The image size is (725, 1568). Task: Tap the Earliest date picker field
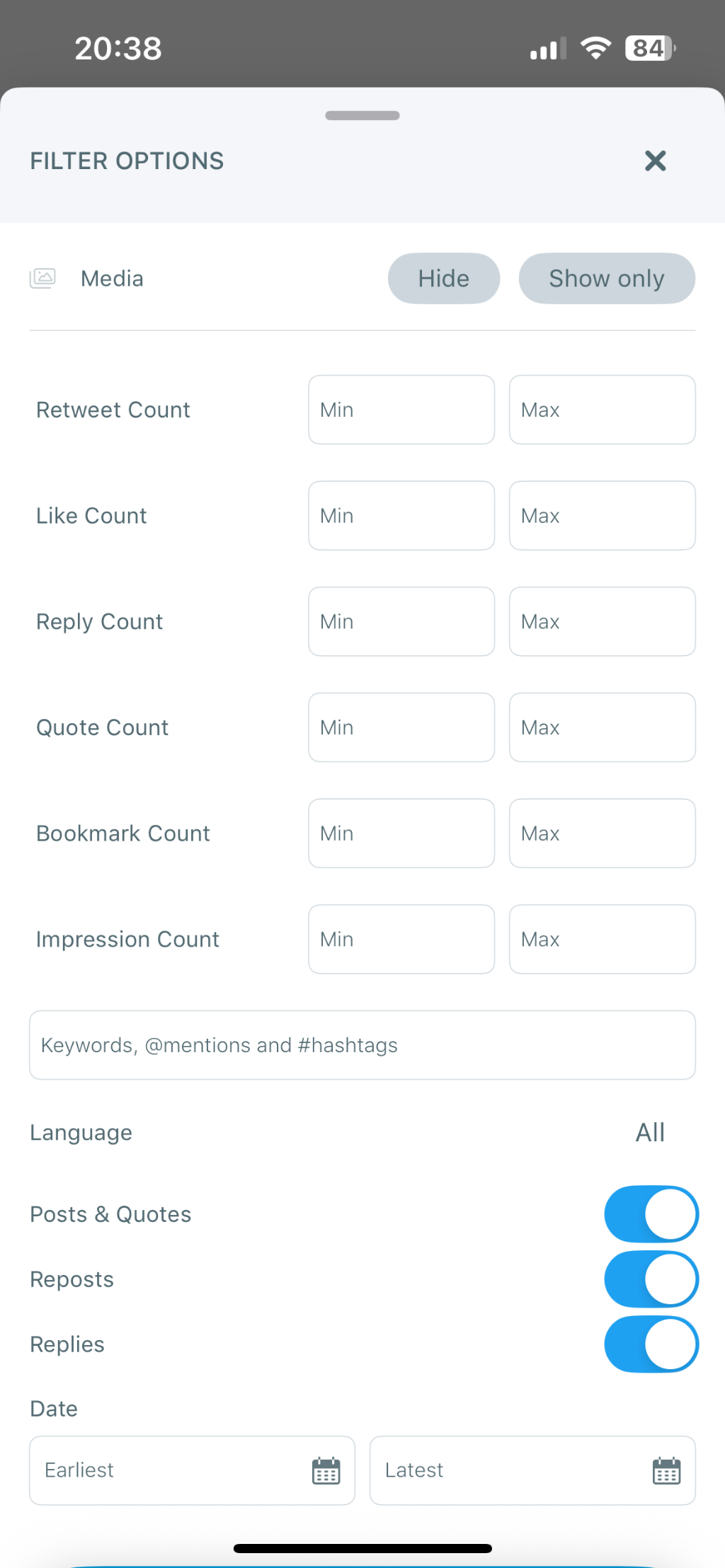pos(163,1470)
